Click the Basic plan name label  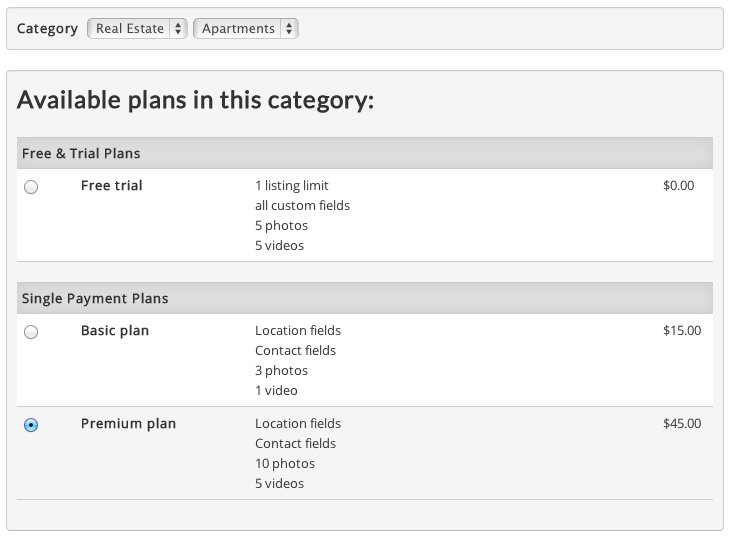click(x=115, y=330)
